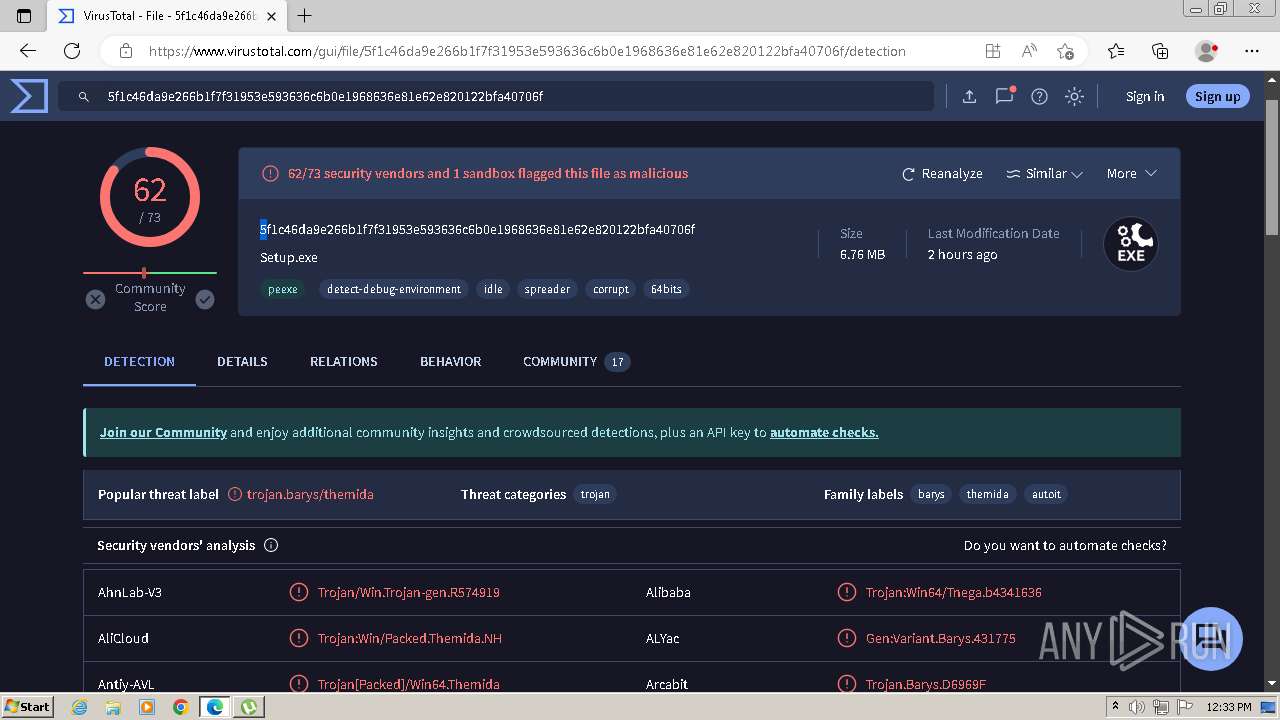1280x720 pixels.
Task: Open Chrome from the taskbar
Action: [x=180, y=707]
